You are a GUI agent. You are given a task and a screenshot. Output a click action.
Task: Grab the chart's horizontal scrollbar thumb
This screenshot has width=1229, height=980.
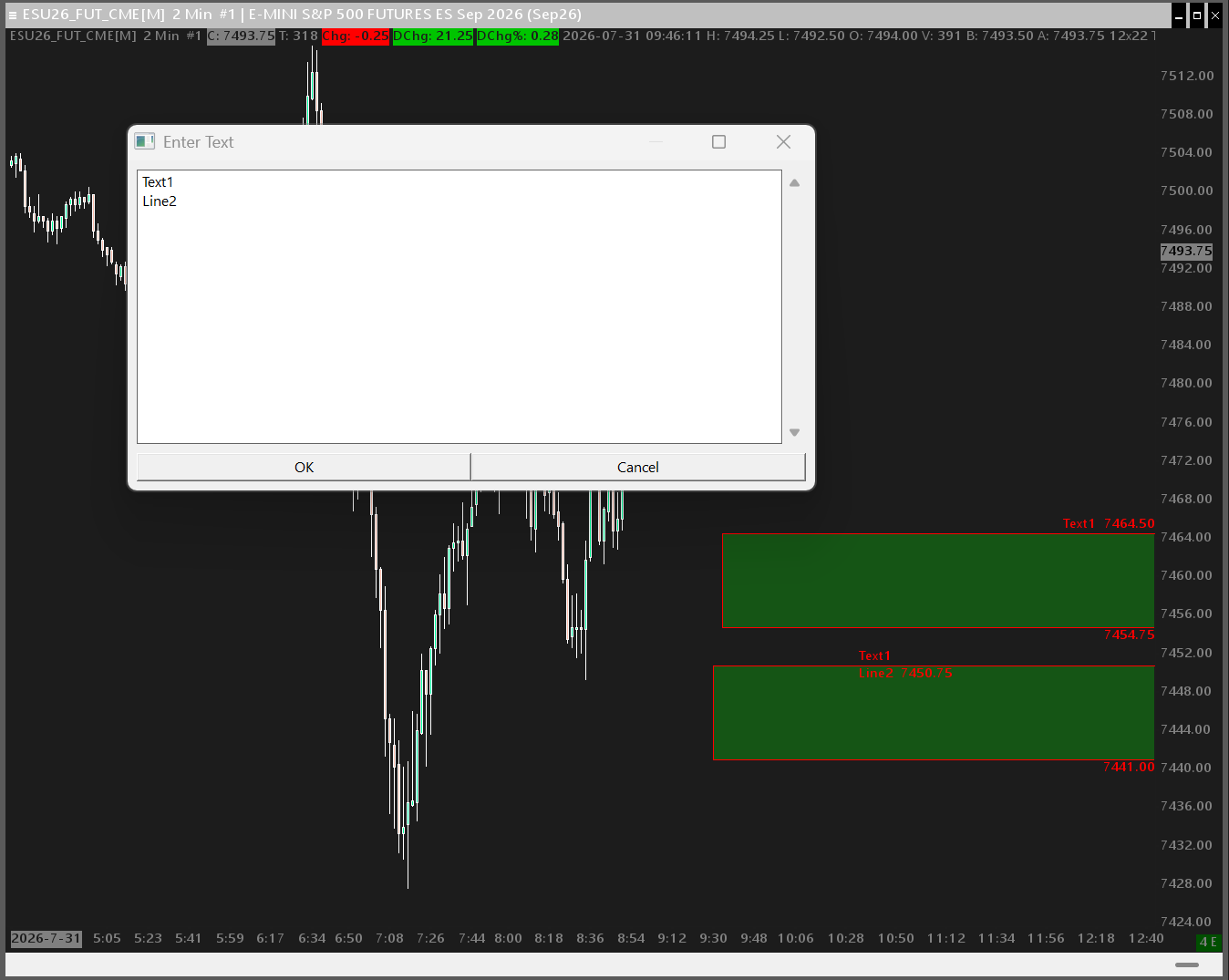pos(1186,965)
